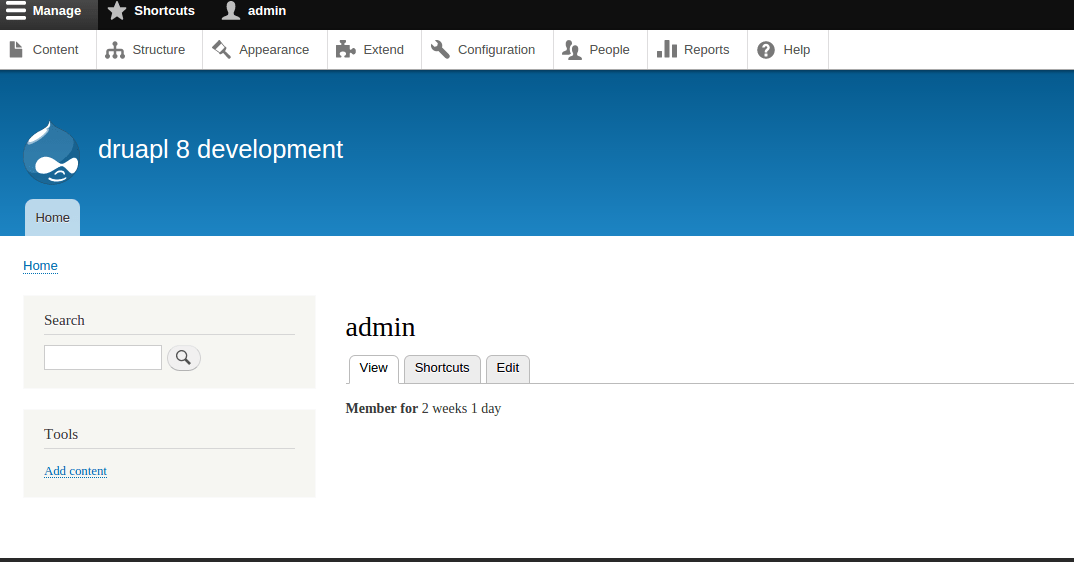Screen dimensions: 1074x562
Task: Click the Add content link
Action: (75, 471)
